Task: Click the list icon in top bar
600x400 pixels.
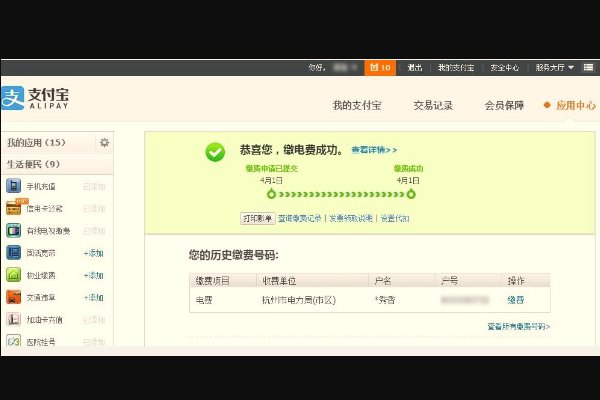Action: (588, 68)
